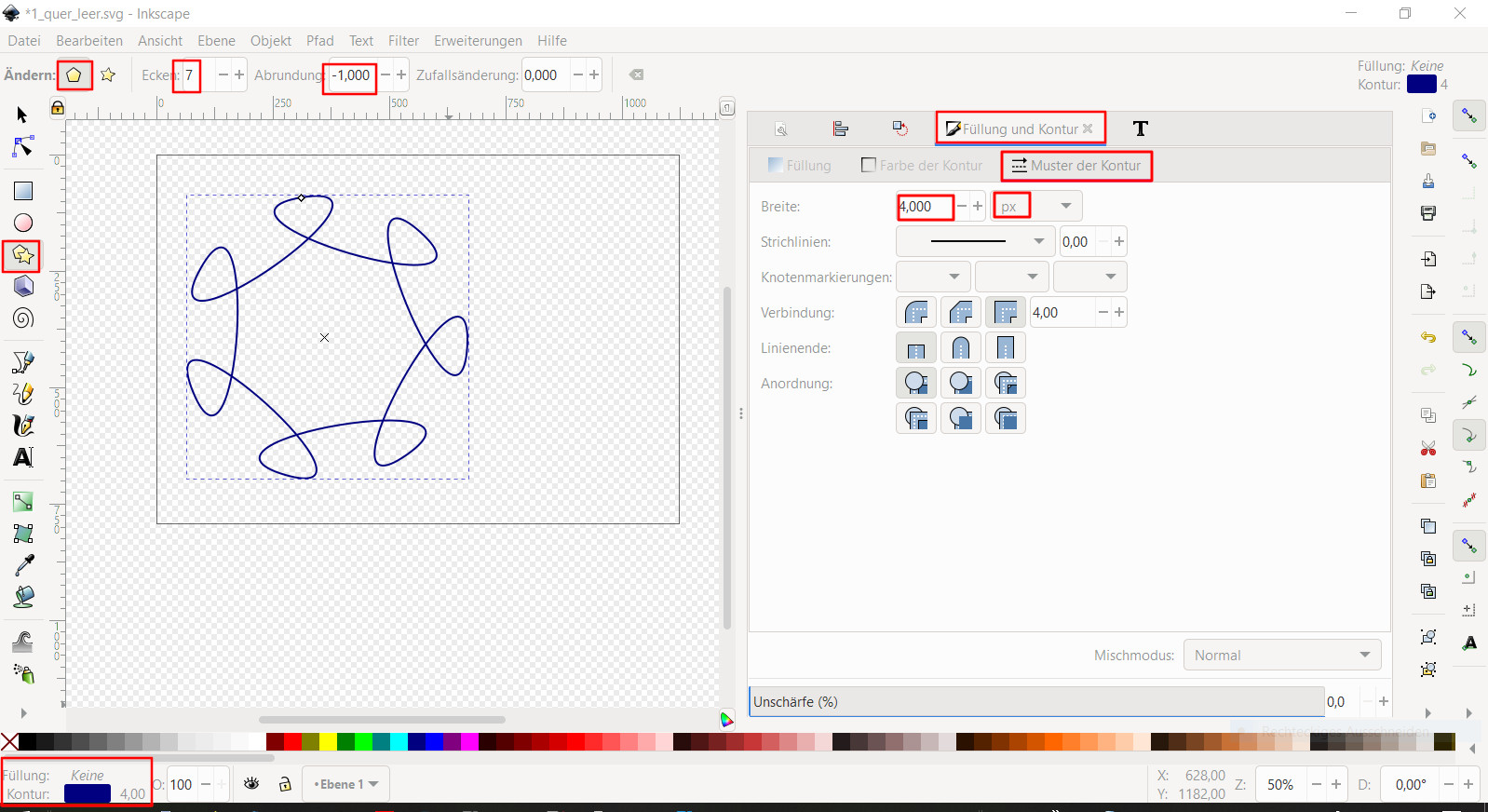Open the Bearbeiten menu
This screenshot has height=812, width=1488.
point(89,40)
